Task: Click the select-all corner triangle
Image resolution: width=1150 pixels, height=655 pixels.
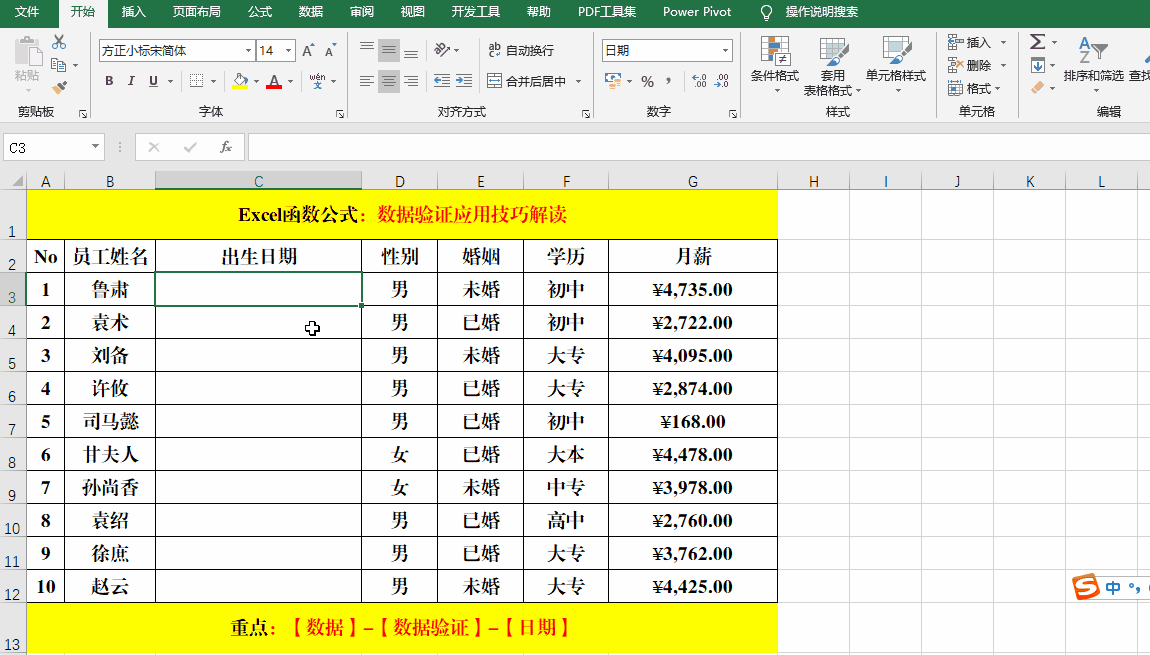Action: point(16,181)
